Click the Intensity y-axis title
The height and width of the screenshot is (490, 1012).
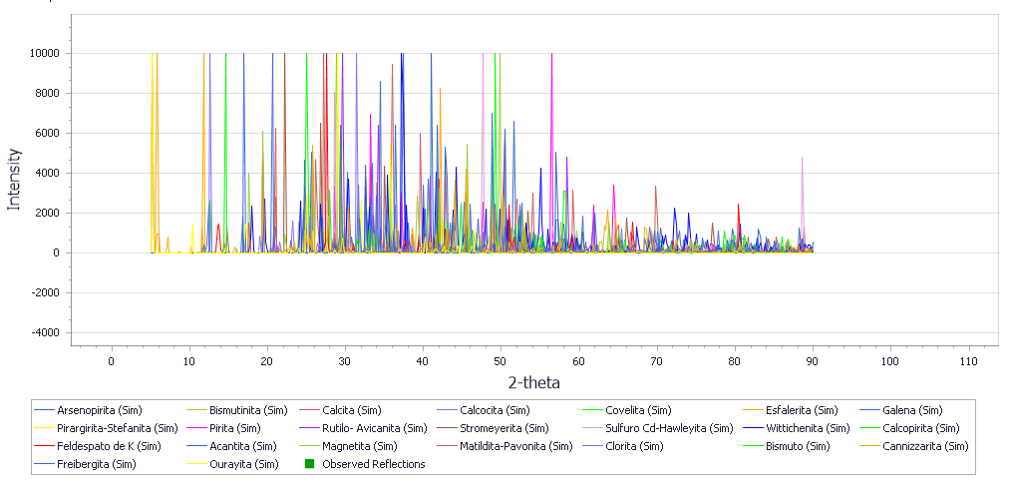click(x=14, y=179)
